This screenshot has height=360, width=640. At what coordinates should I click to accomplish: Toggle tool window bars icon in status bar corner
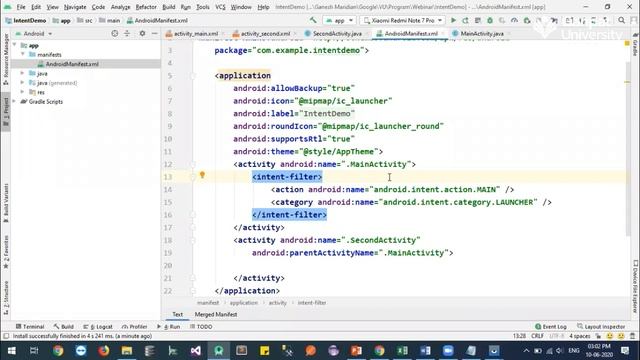pyautogui.click(x=6, y=336)
